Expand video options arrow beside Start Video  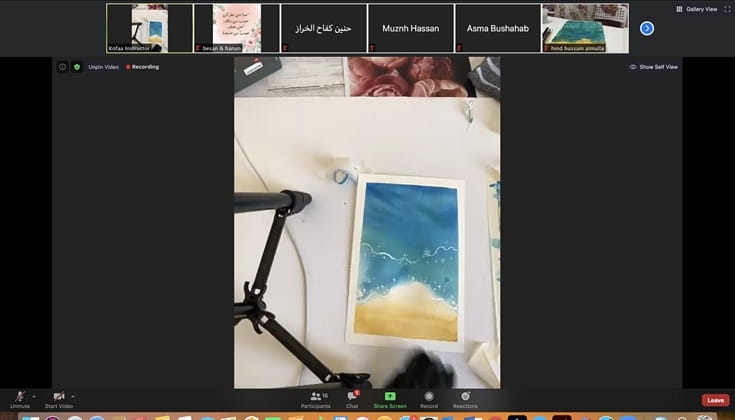(x=73, y=396)
